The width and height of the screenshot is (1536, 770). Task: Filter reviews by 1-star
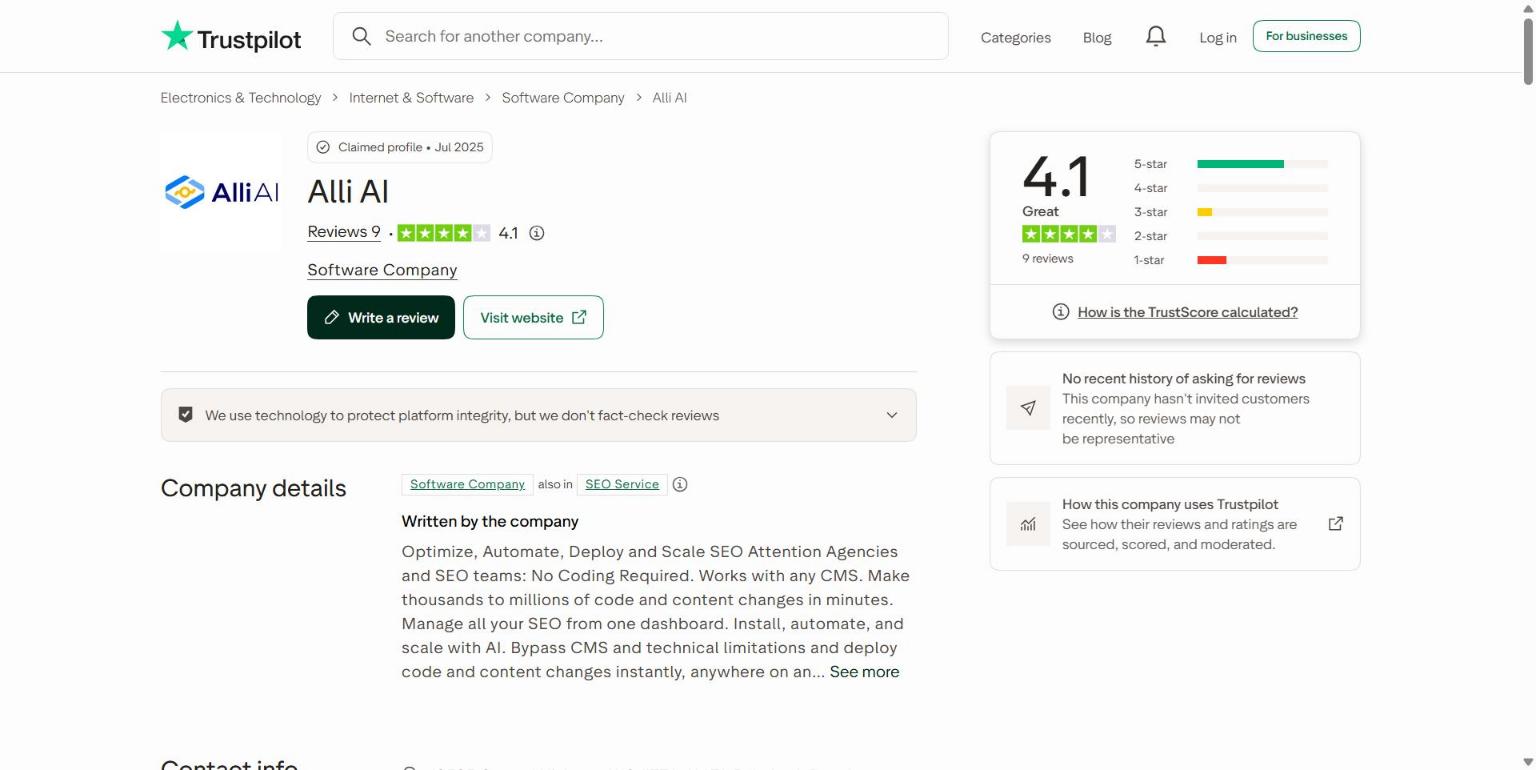pos(1231,260)
